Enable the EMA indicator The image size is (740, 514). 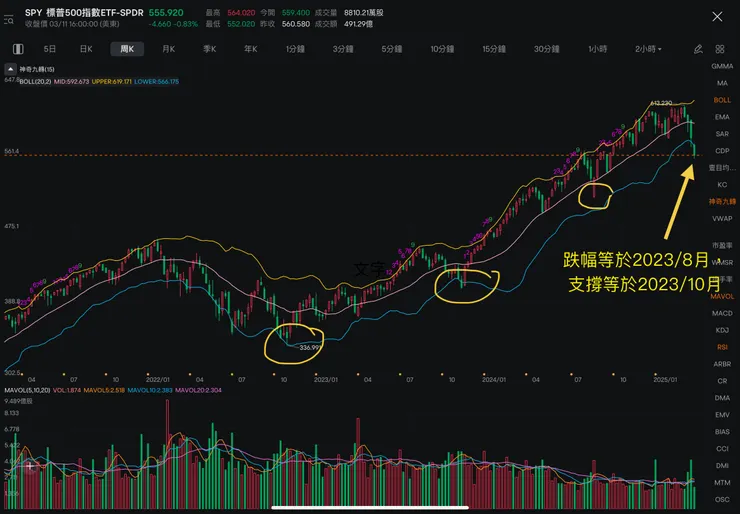[x=722, y=117]
